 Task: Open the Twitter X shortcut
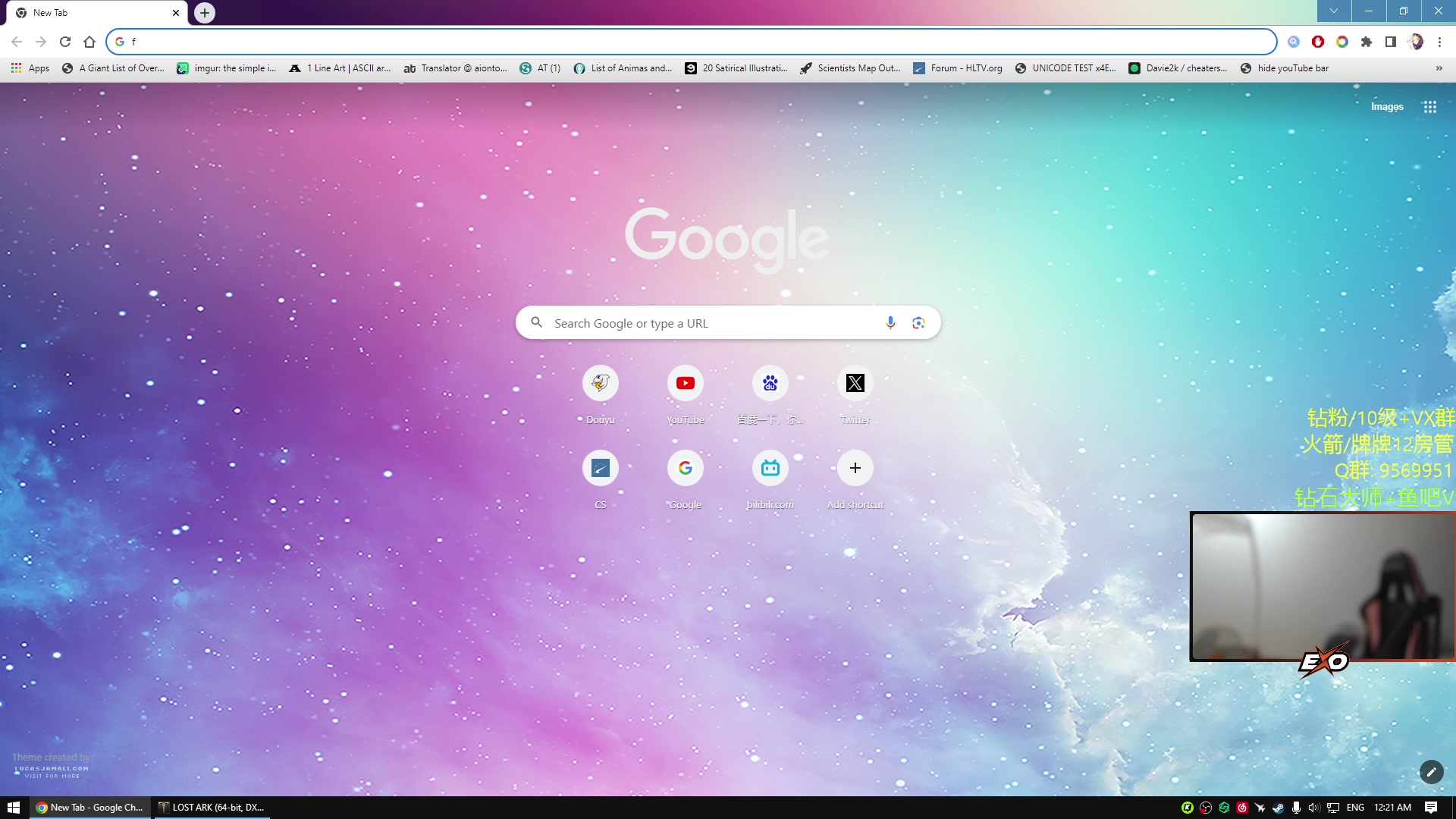[x=855, y=384]
